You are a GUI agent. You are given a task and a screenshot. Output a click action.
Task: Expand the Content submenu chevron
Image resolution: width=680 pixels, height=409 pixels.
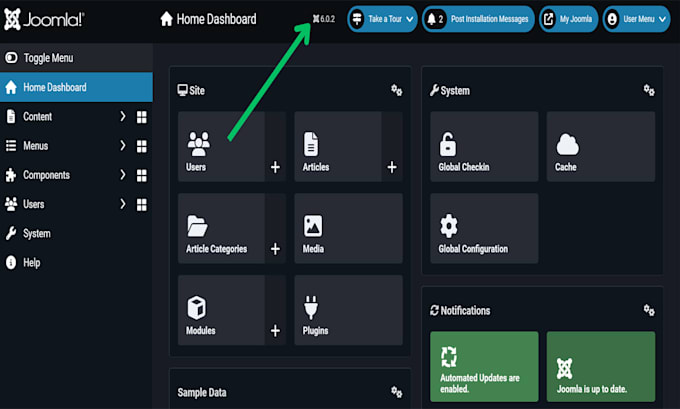pyautogui.click(x=123, y=116)
